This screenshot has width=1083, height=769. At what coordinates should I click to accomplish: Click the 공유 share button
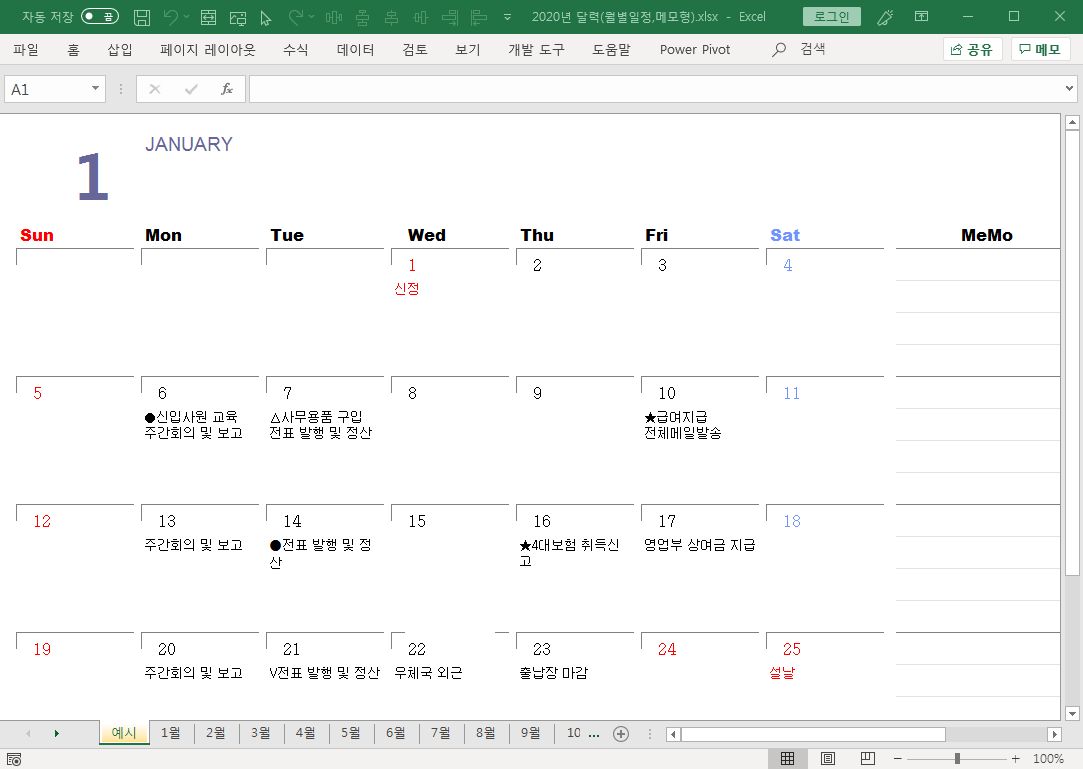972,49
